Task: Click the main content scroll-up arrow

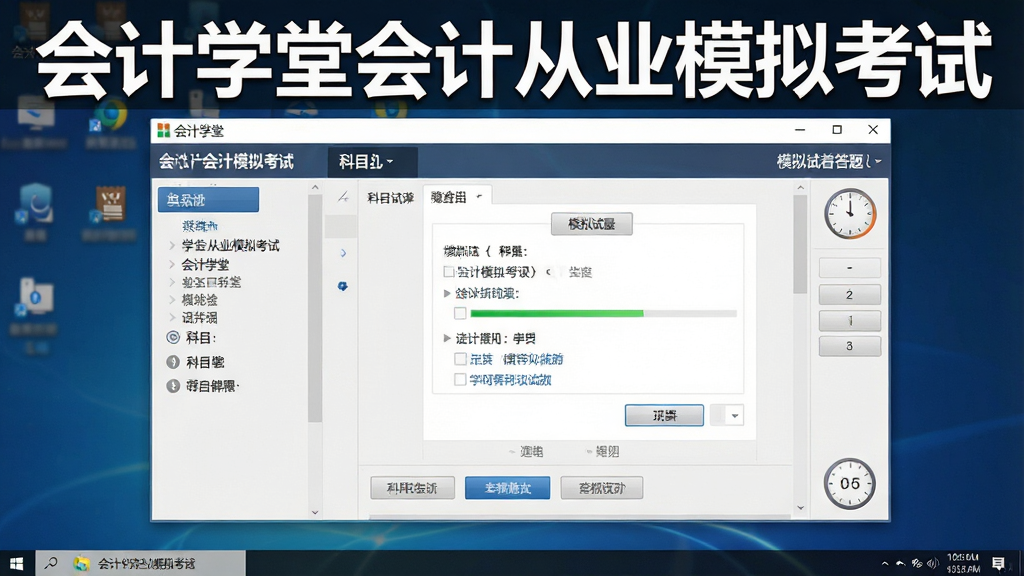Action: click(801, 187)
